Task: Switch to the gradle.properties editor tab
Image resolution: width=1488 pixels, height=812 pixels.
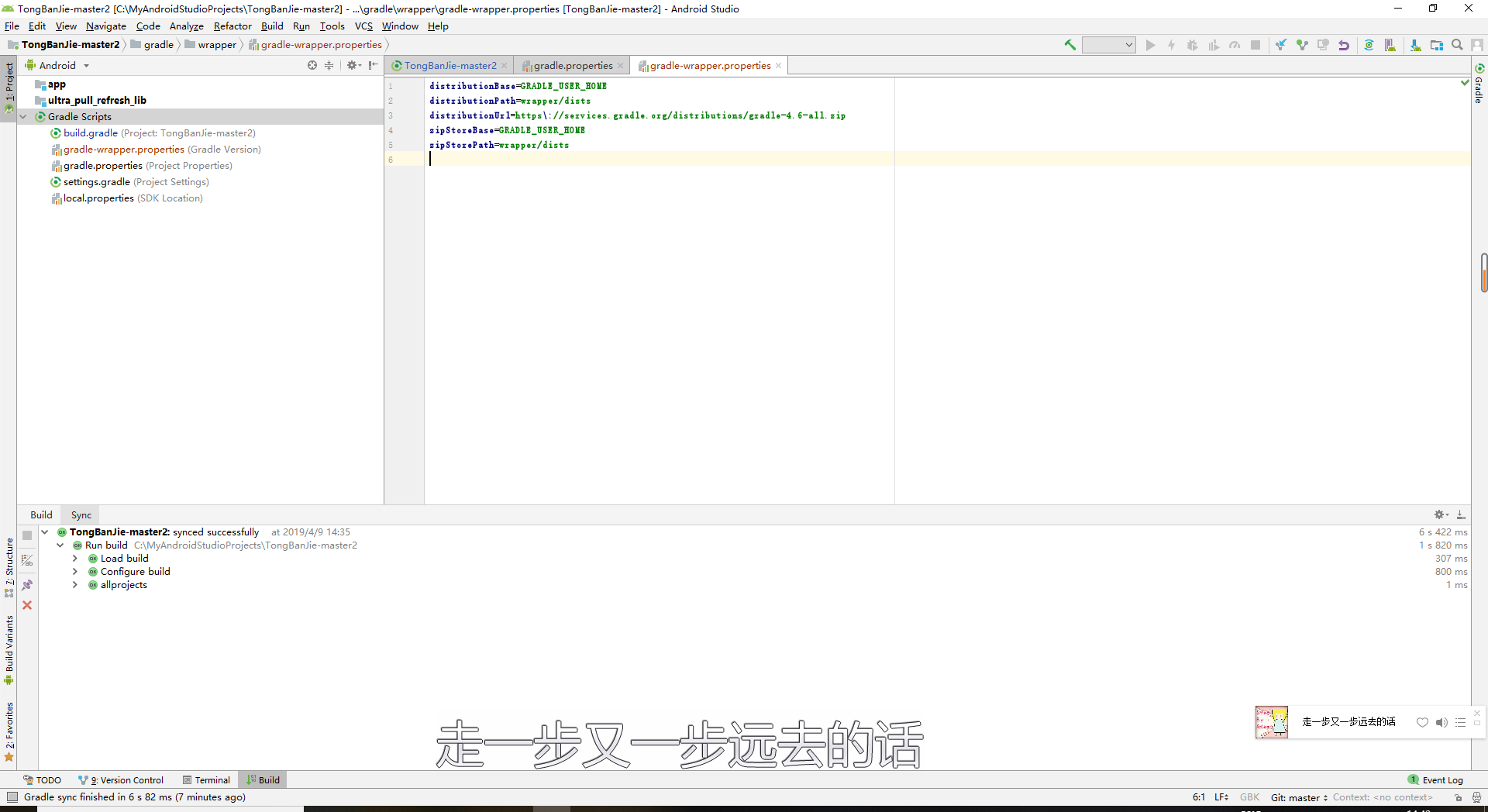Action: coord(572,65)
